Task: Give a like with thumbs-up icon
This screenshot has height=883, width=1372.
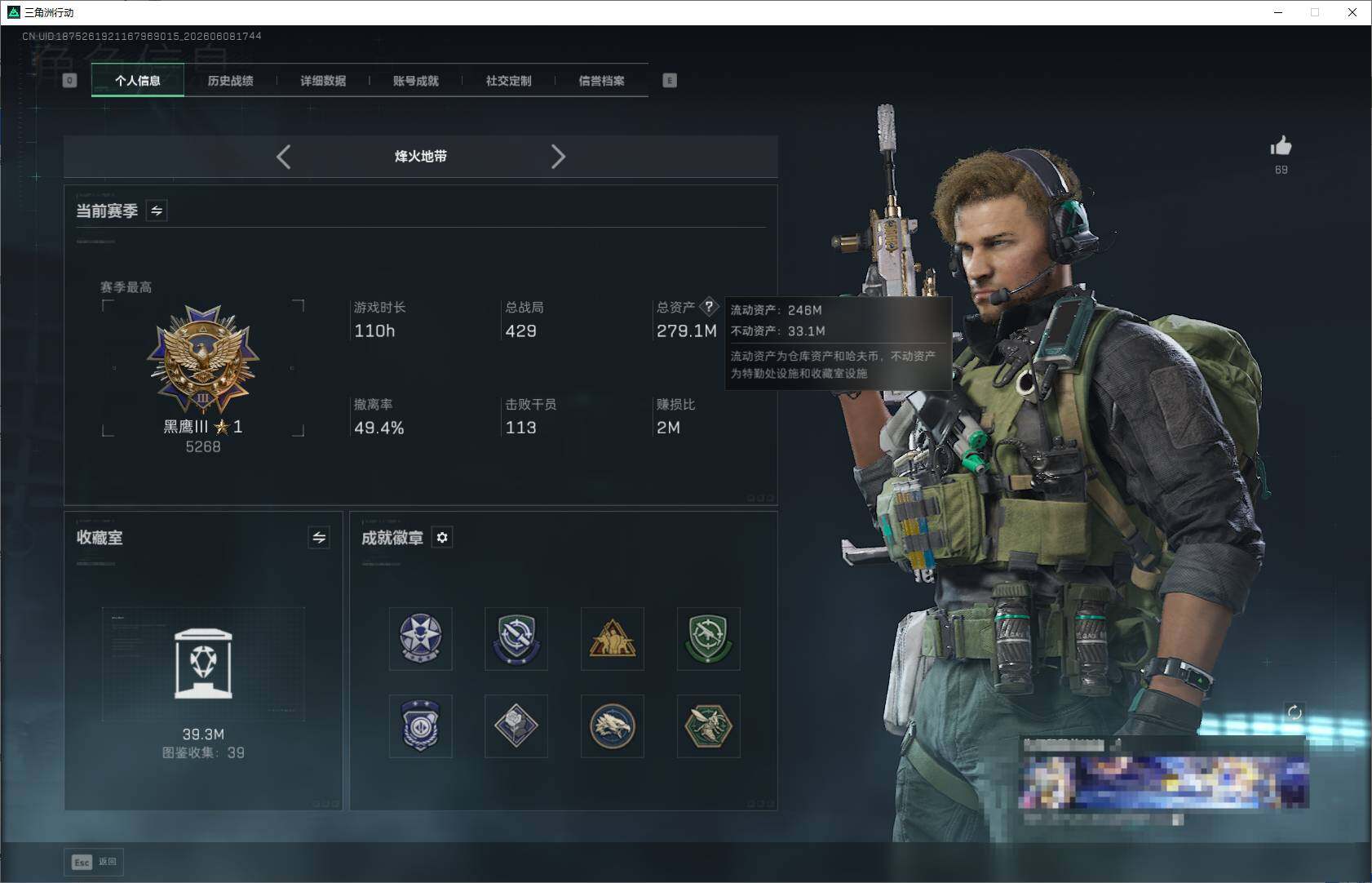Action: [x=1281, y=146]
